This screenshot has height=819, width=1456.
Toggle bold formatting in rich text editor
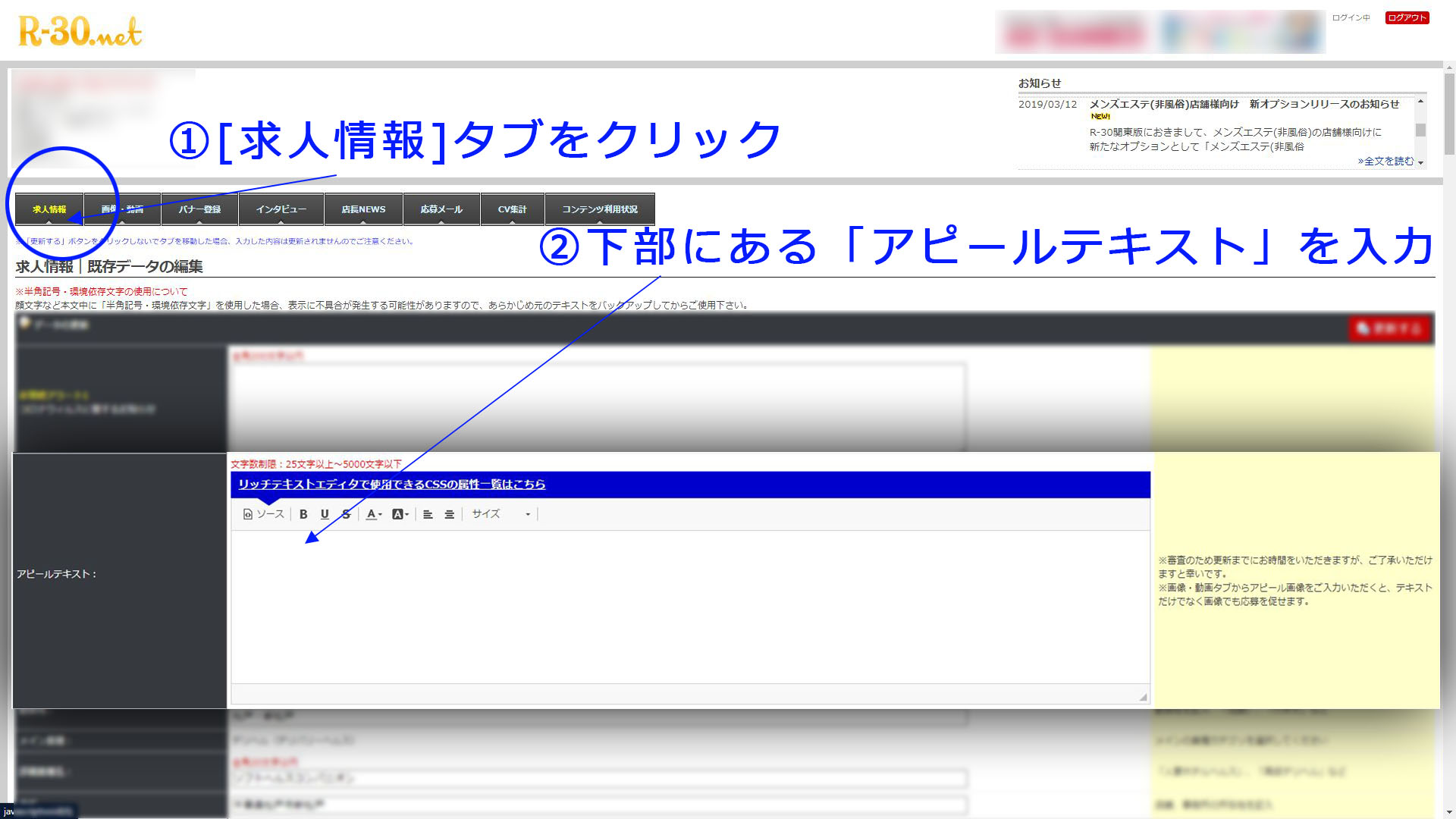coord(303,514)
